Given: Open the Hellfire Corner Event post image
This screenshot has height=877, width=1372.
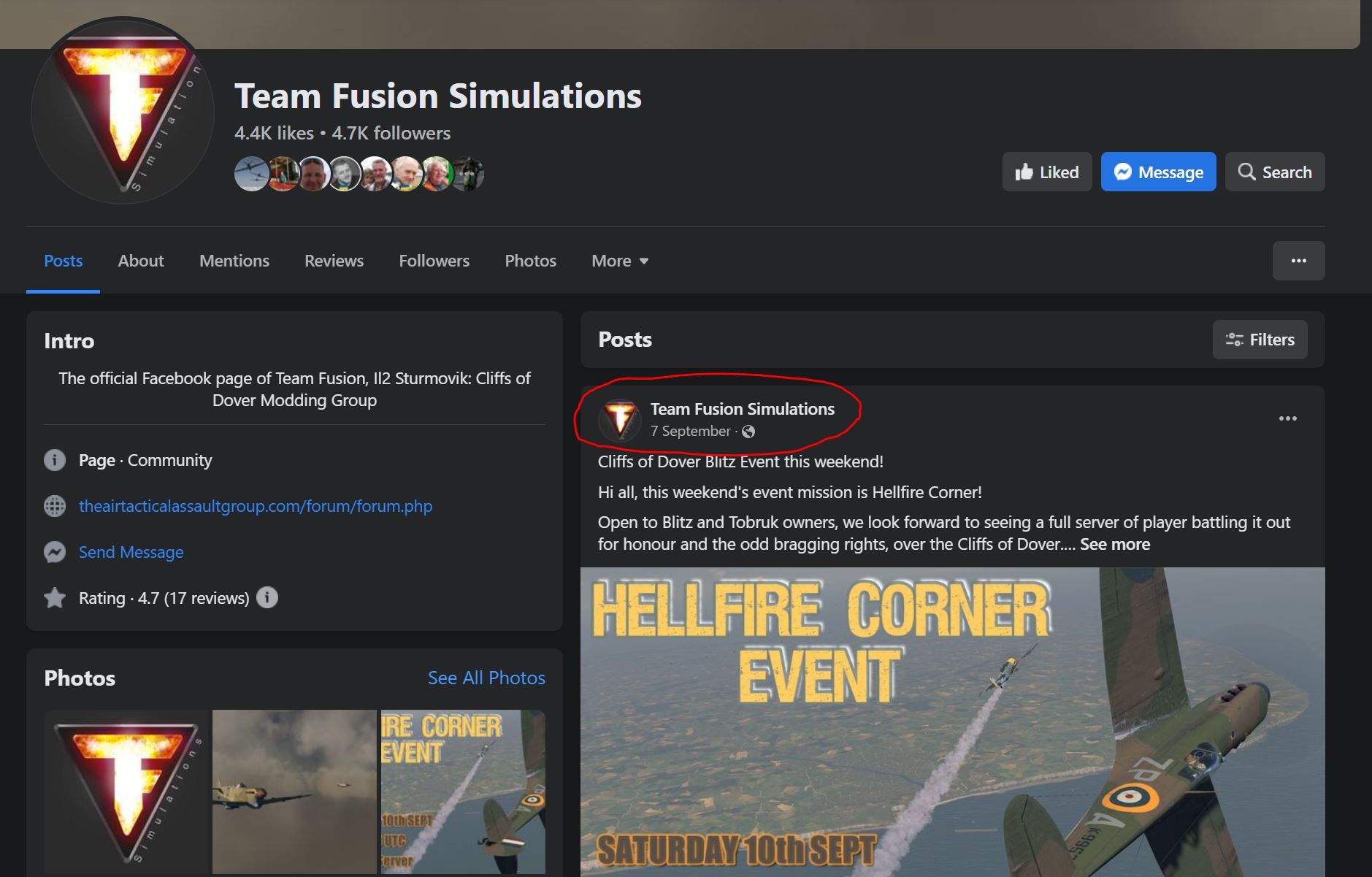Looking at the screenshot, I should pos(952,722).
